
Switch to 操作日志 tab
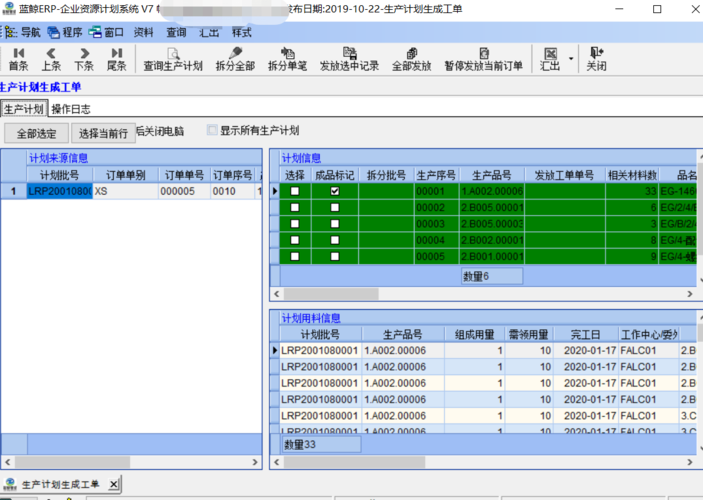[71, 109]
